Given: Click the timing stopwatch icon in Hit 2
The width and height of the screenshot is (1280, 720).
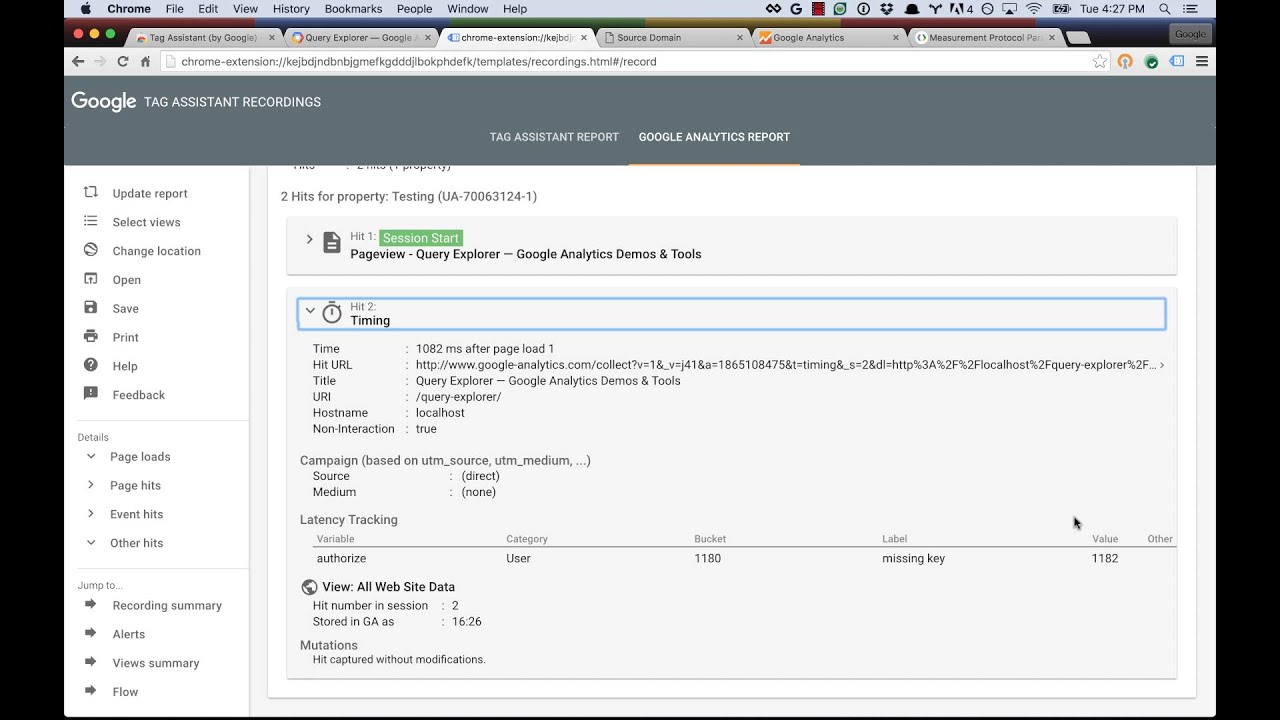Looking at the screenshot, I should 332,313.
